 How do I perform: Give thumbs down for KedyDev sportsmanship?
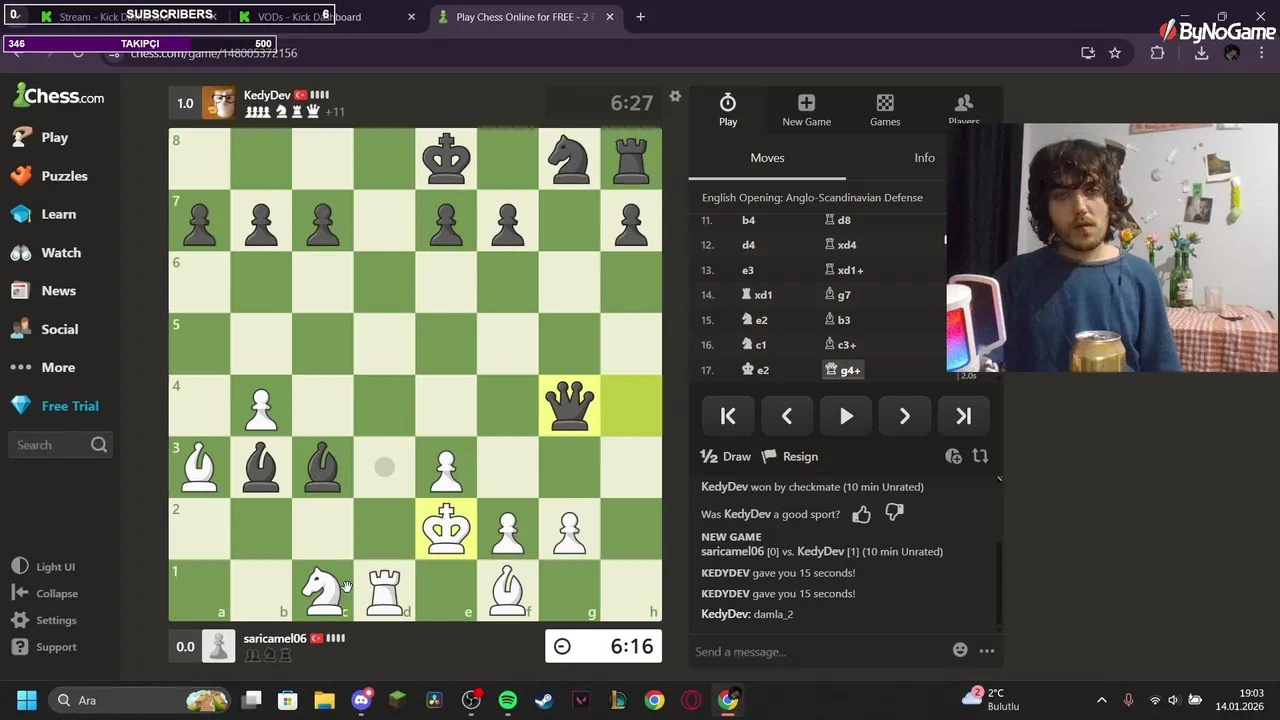pyautogui.click(x=894, y=513)
